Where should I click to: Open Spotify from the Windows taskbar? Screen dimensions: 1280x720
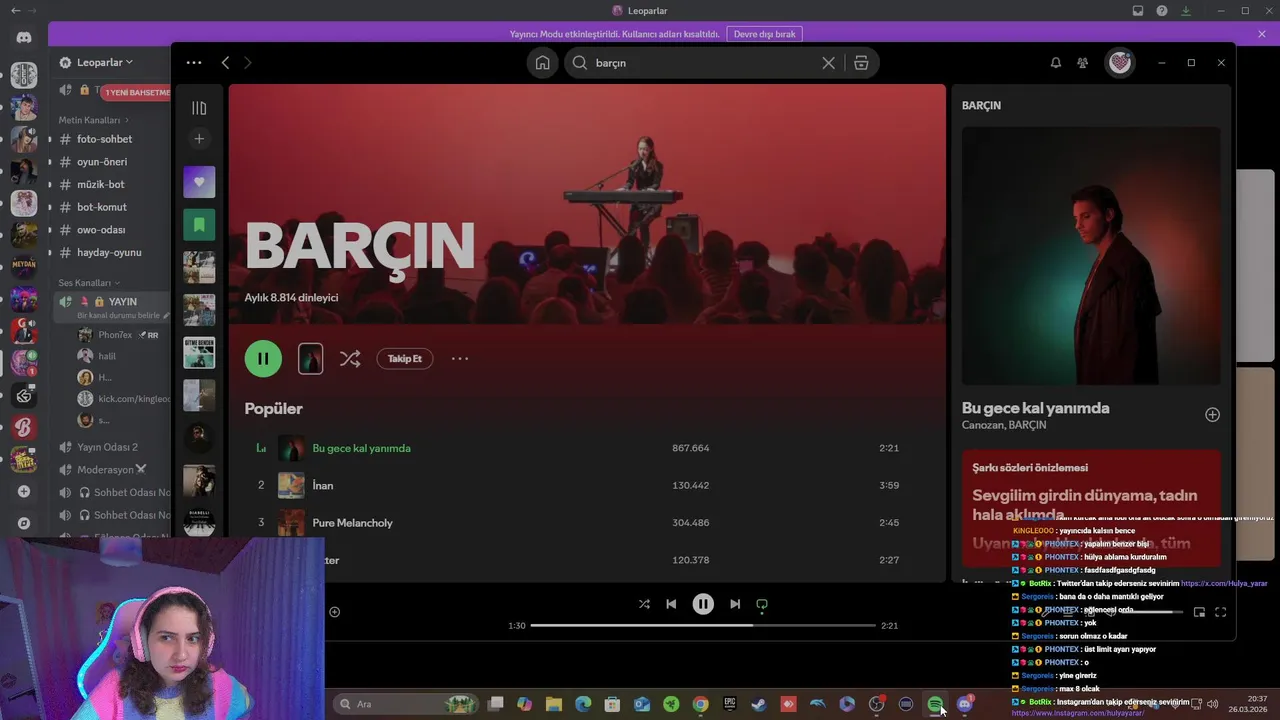935,704
